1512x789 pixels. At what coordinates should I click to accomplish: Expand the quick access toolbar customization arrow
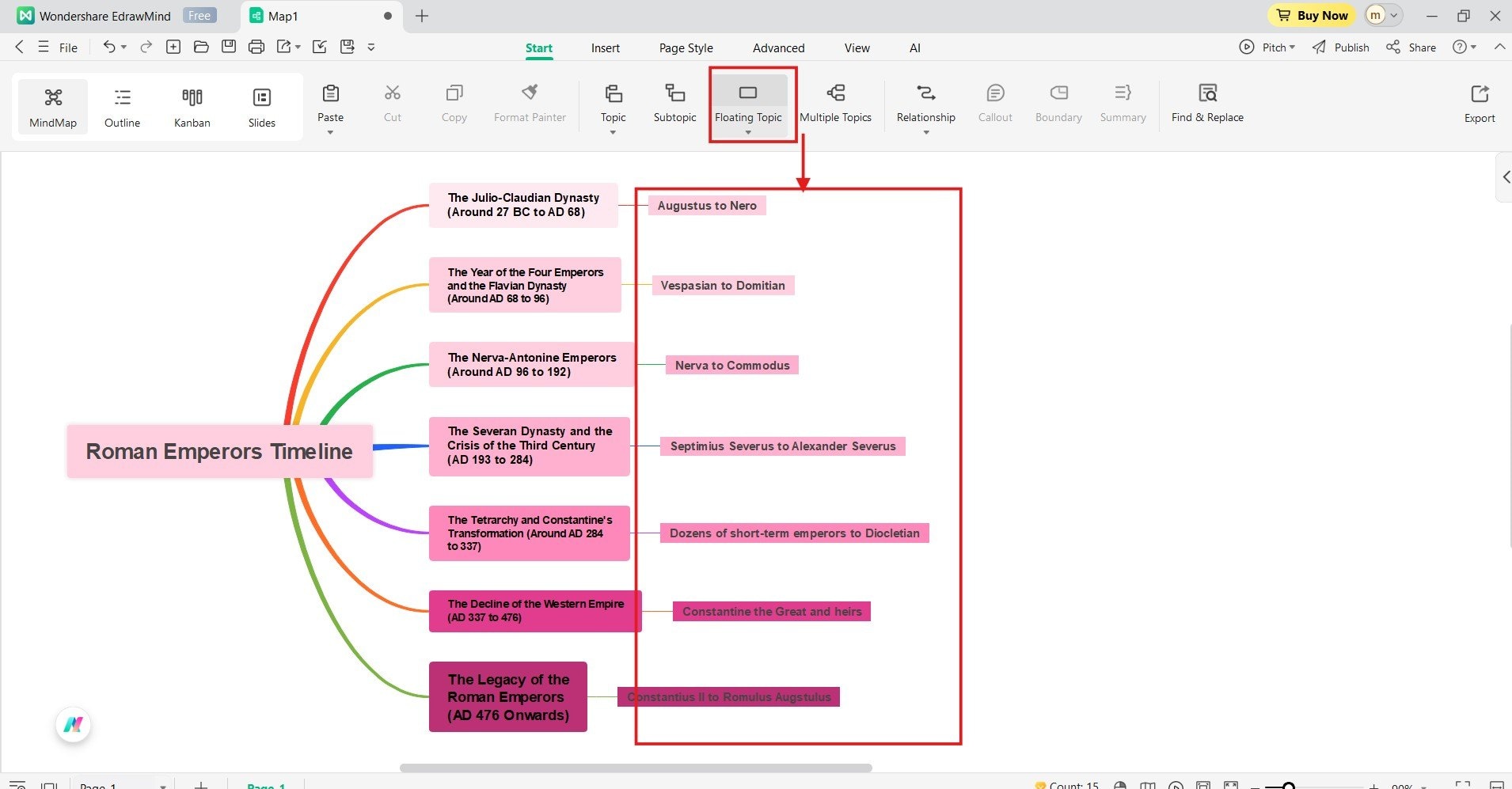pyautogui.click(x=371, y=47)
